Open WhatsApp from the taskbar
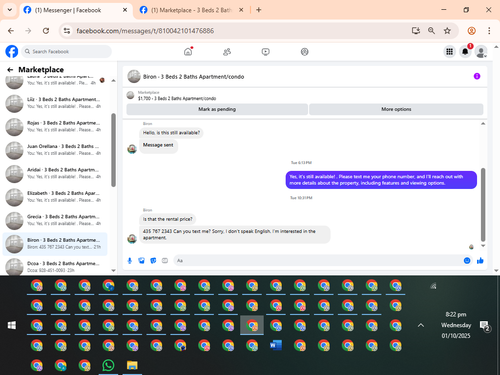This screenshot has height=375, width=500. pos(108,365)
